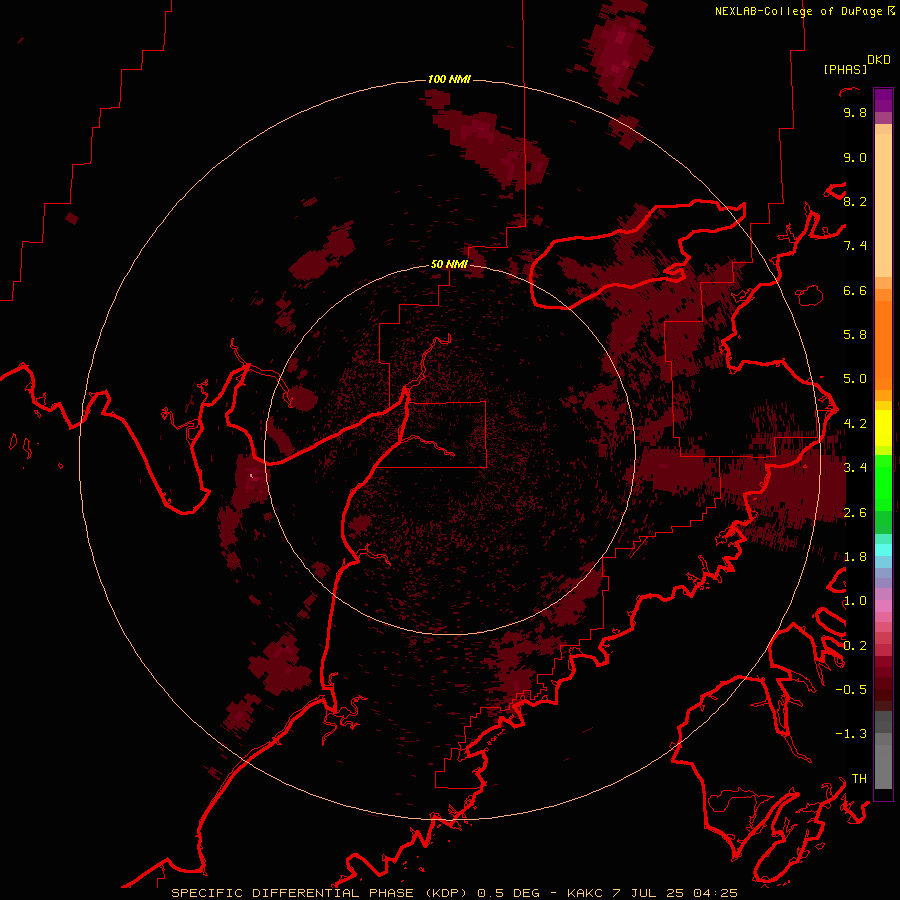Click the -0.5 value on color scale
The image size is (900, 900).
pos(851,690)
